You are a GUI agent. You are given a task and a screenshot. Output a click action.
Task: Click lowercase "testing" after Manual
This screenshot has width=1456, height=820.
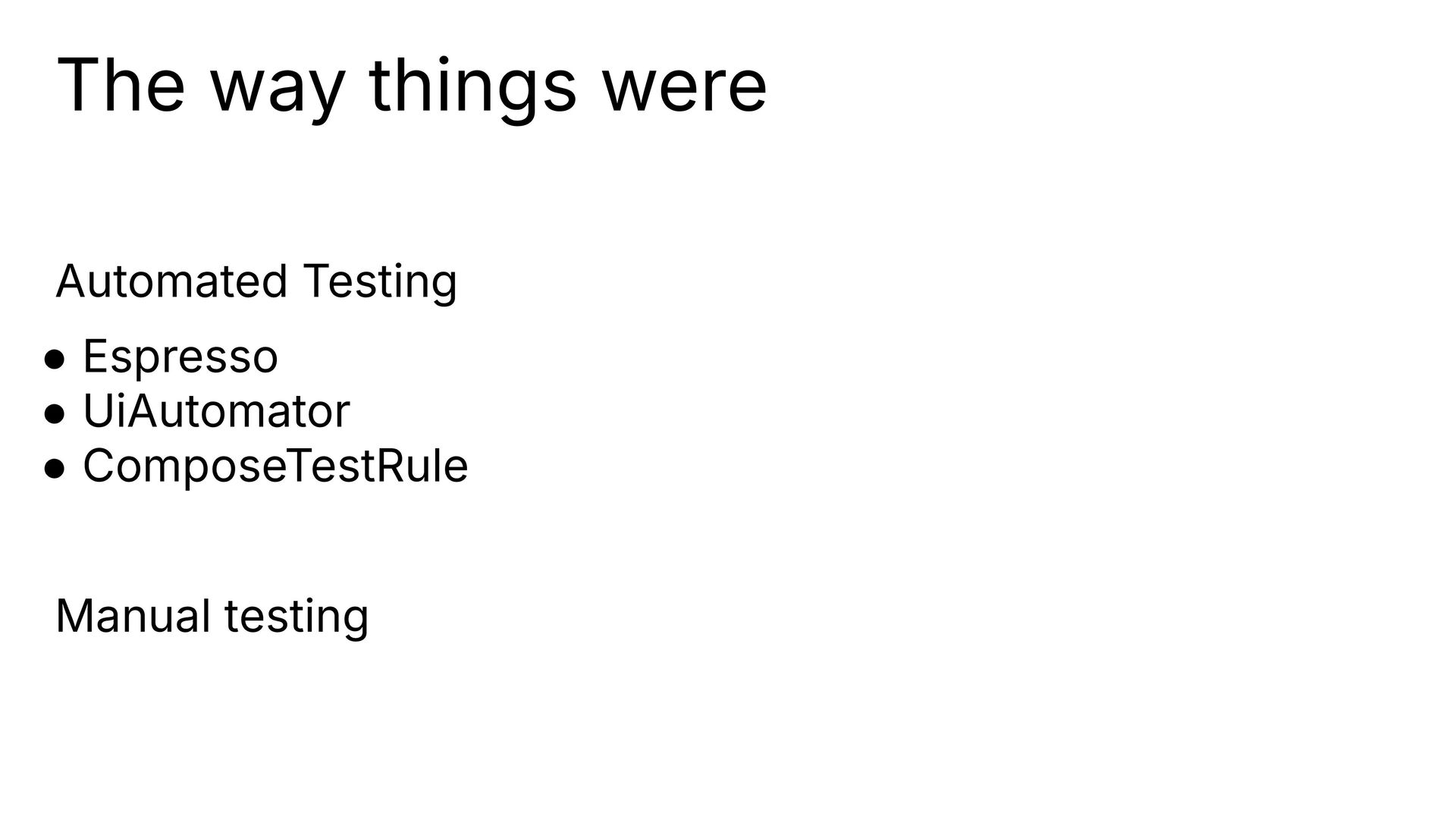pyautogui.click(x=297, y=617)
